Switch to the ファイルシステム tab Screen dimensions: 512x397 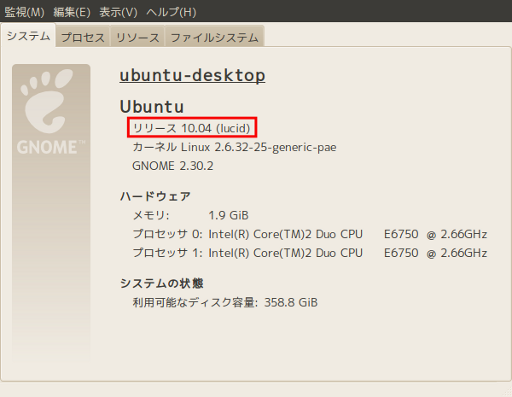coord(214,37)
